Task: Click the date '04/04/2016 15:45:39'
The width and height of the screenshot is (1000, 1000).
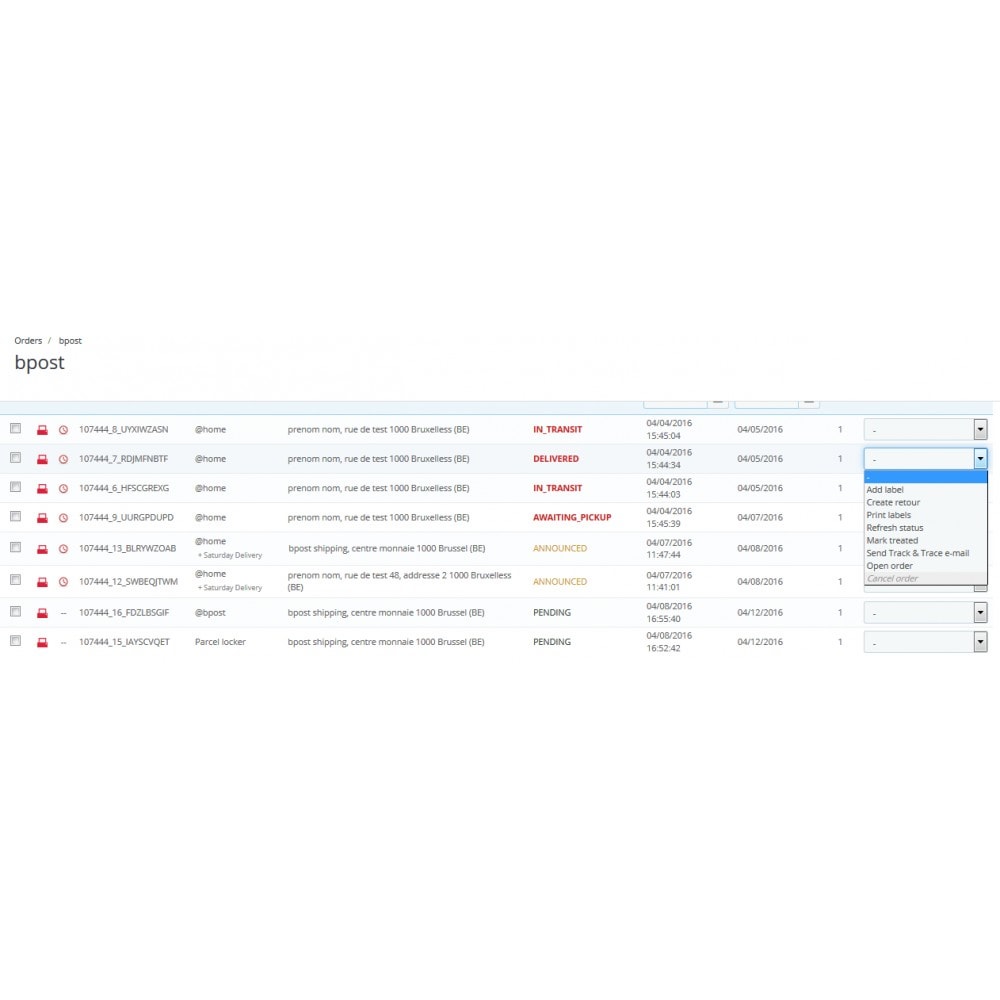Action: (669, 518)
